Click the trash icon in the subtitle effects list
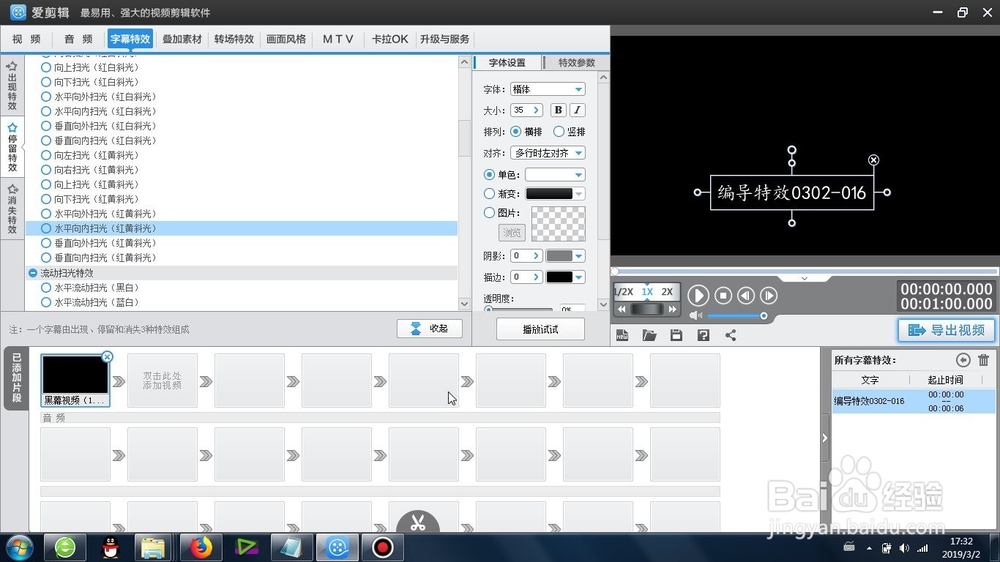This screenshot has width=1000, height=562. pos(983,360)
